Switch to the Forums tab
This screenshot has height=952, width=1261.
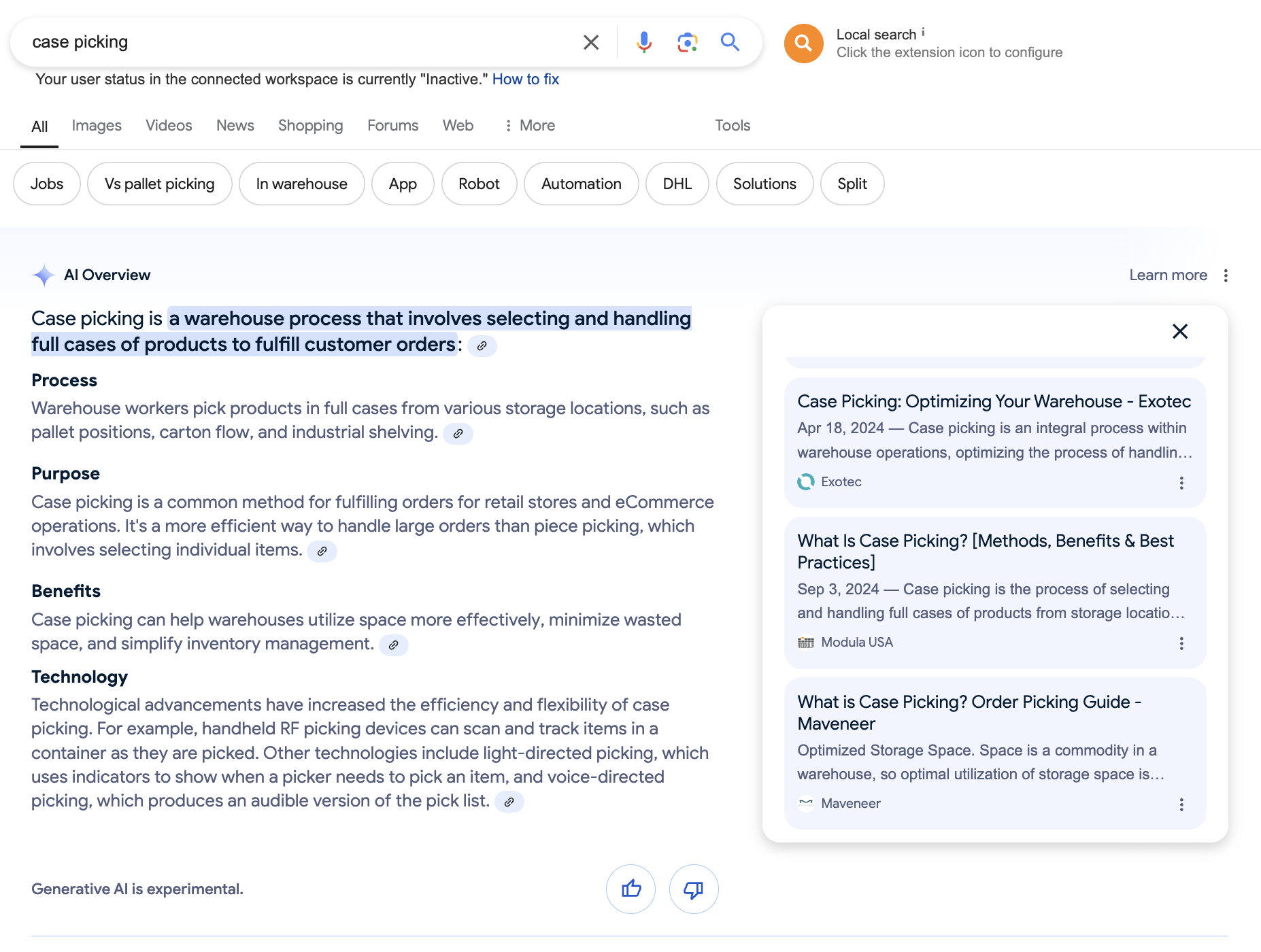[392, 126]
